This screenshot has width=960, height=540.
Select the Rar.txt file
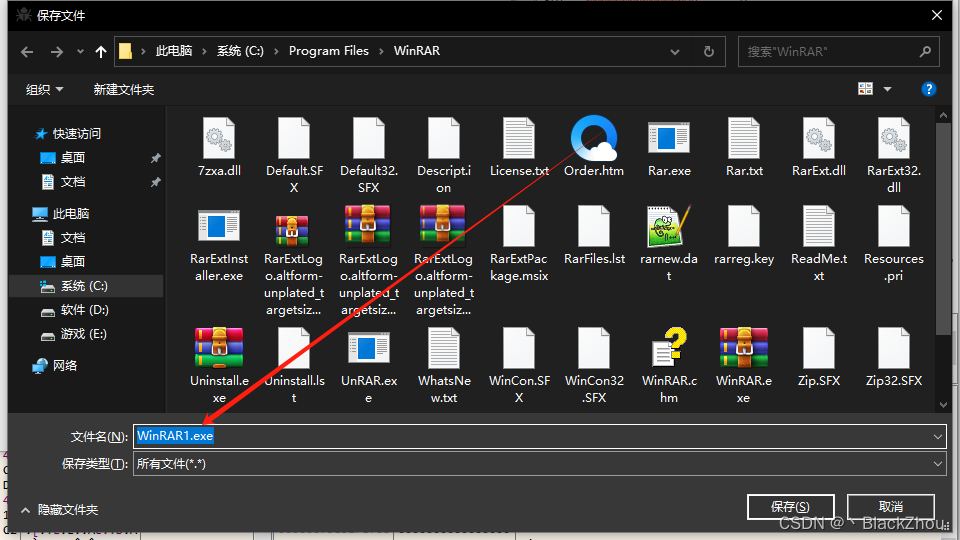(x=744, y=148)
